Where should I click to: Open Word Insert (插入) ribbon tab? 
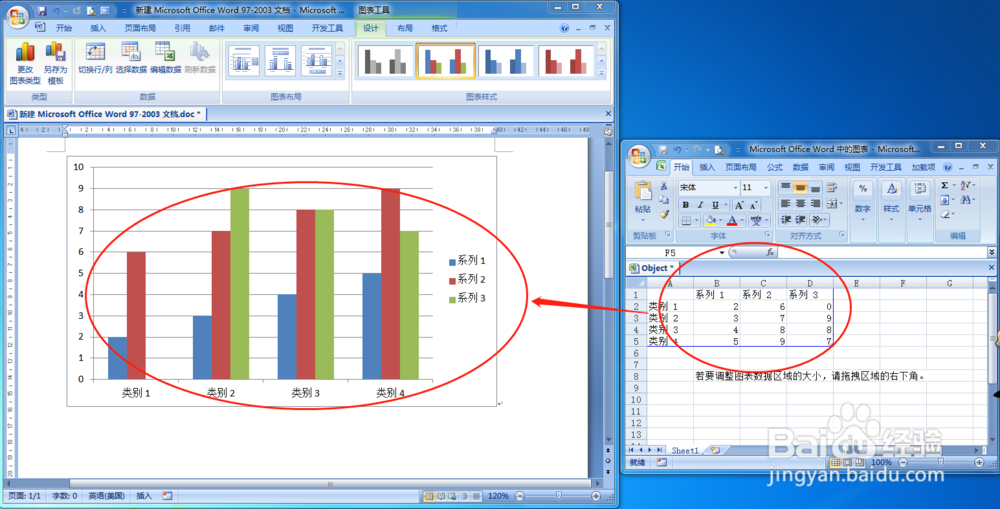click(x=98, y=28)
